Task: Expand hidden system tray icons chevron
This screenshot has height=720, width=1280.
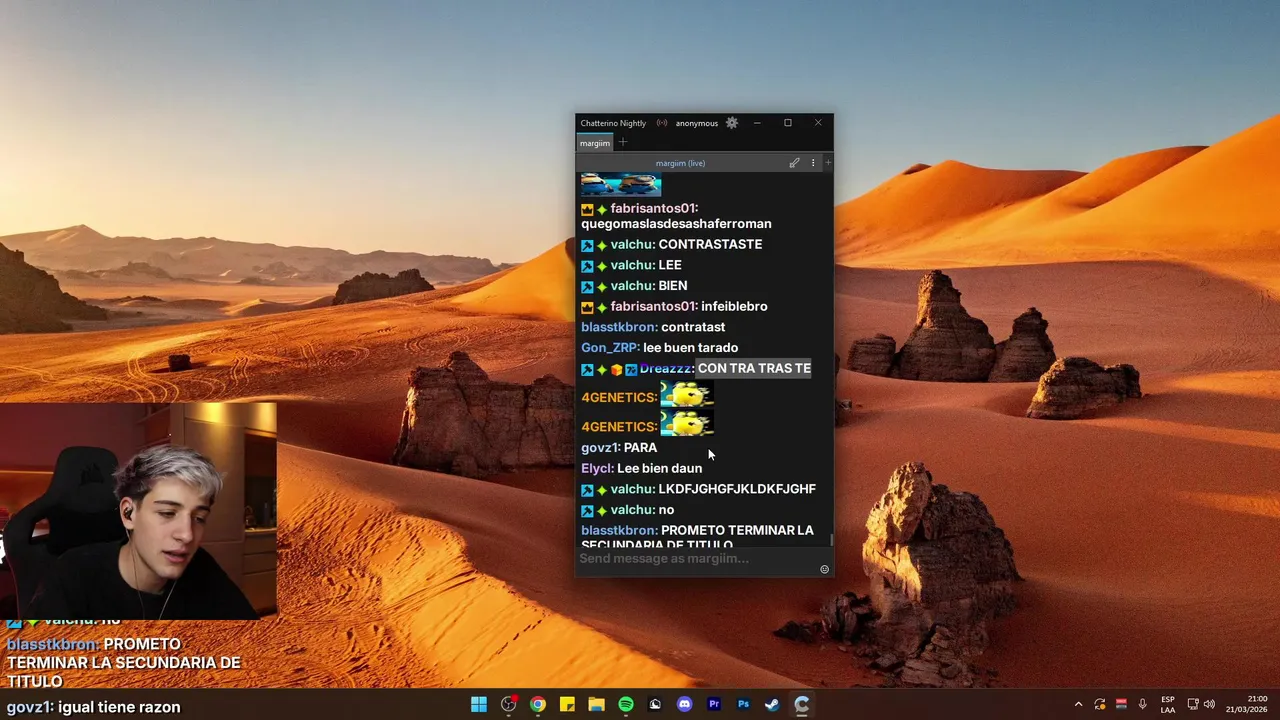Action: (x=1078, y=704)
